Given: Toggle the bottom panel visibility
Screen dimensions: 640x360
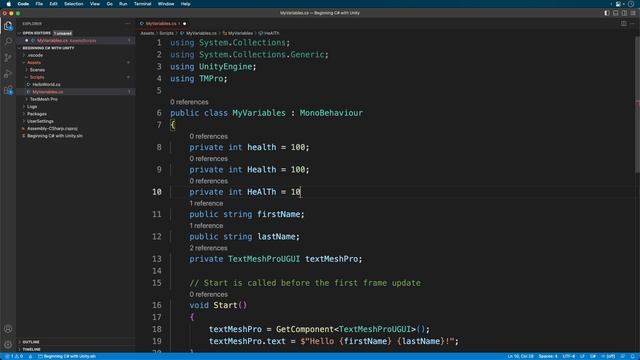Looking at the screenshot, I should click(616, 13).
